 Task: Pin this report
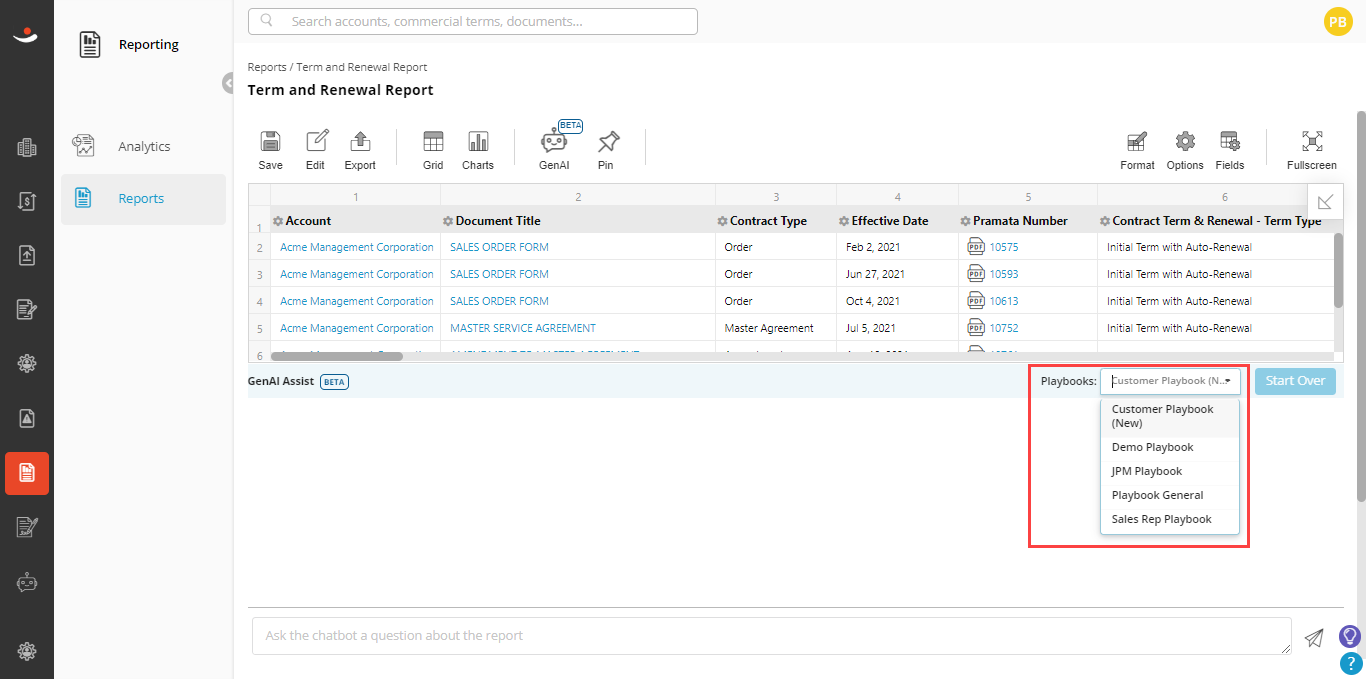click(607, 141)
